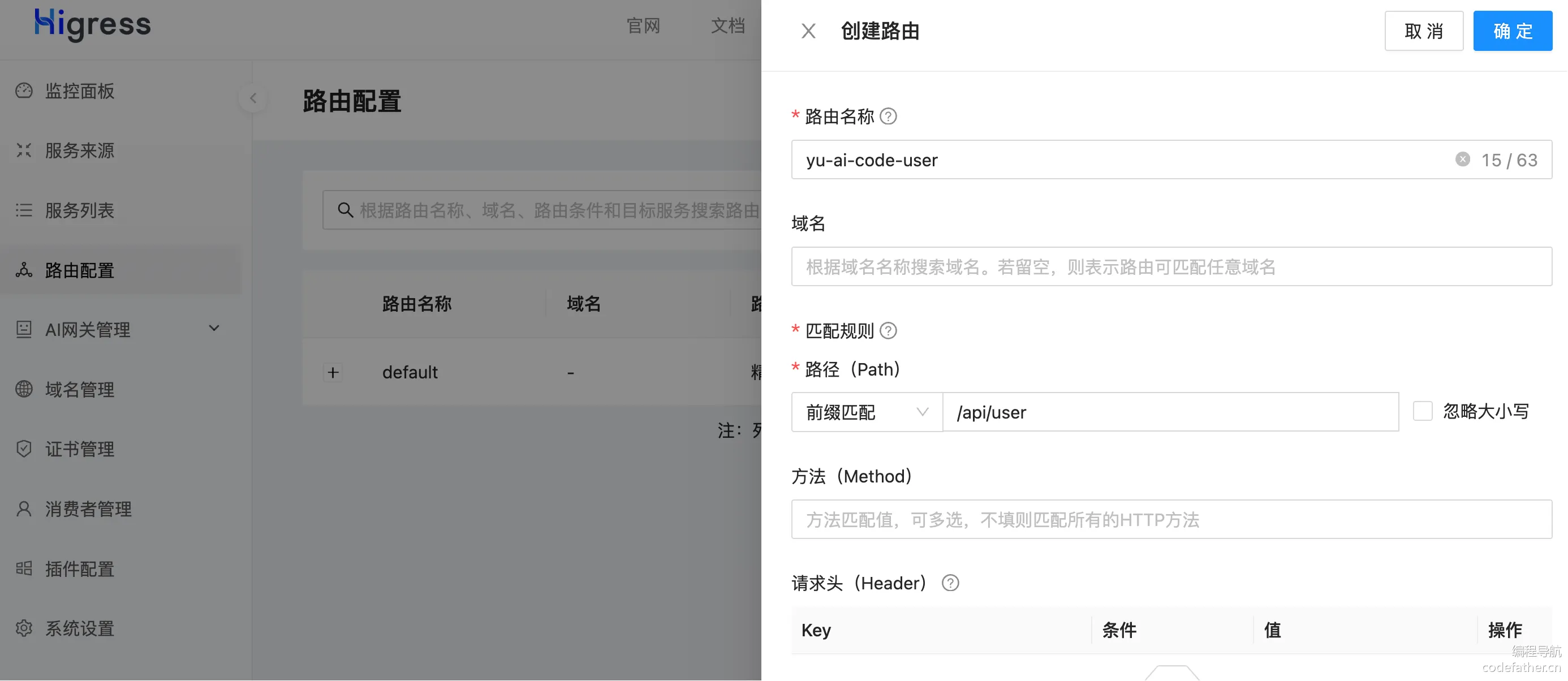Clear the 路由名称 input with the clear icon
1568x681 pixels.
(1463, 160)
